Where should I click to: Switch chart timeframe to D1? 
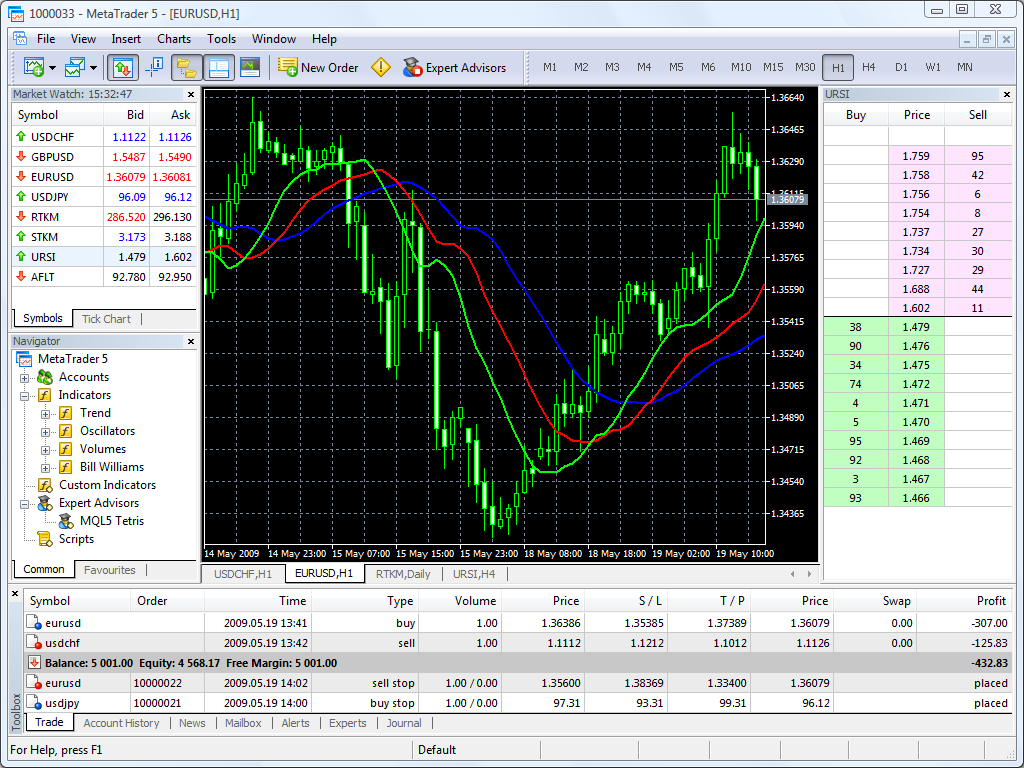coord(901,67)
